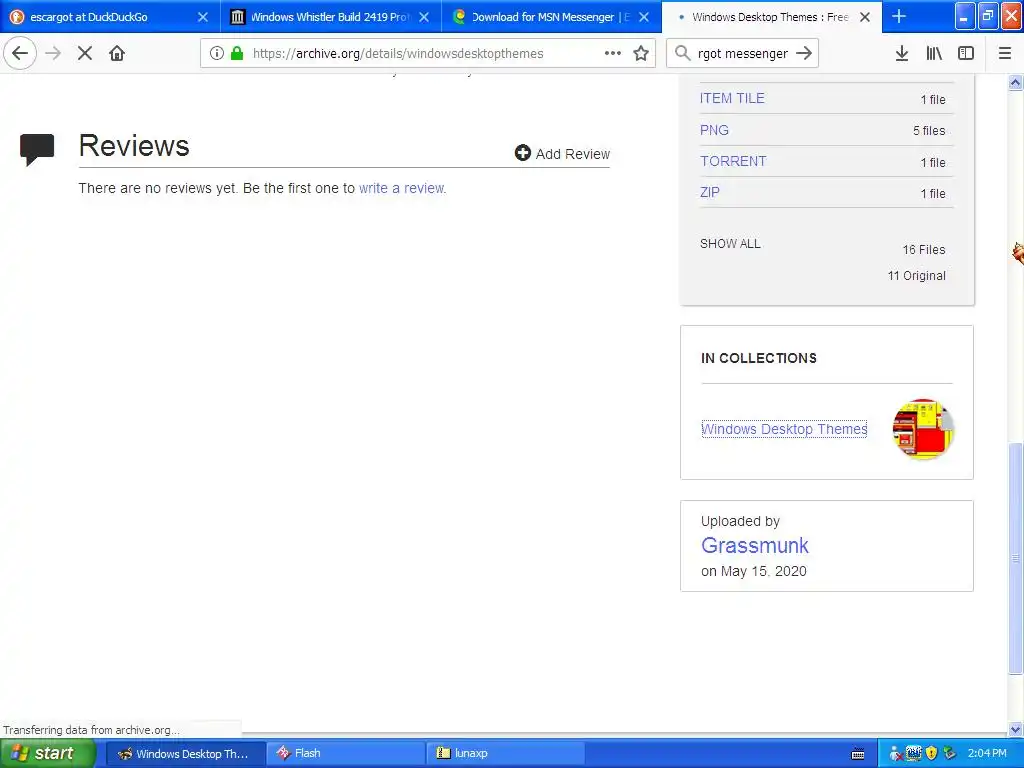Click the forward navigation arrow
Viewport: 1024px width, 768px height.
pos(53,53)
